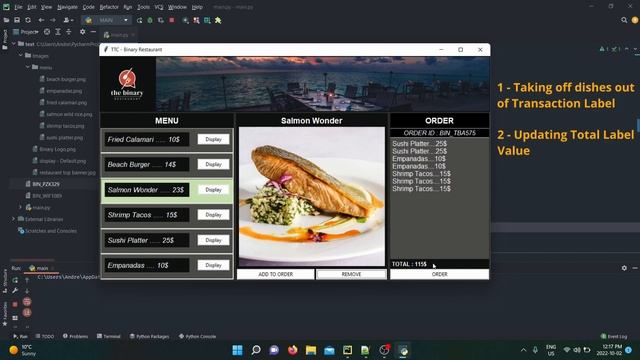Open the File menu in PyCharm
The image size is (640, 360).
(x=18, y=7)
